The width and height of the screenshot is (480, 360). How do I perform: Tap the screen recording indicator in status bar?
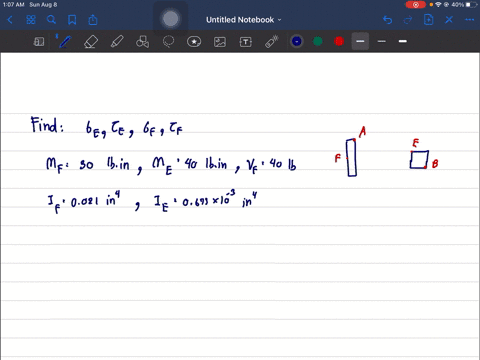click(416, 5)
